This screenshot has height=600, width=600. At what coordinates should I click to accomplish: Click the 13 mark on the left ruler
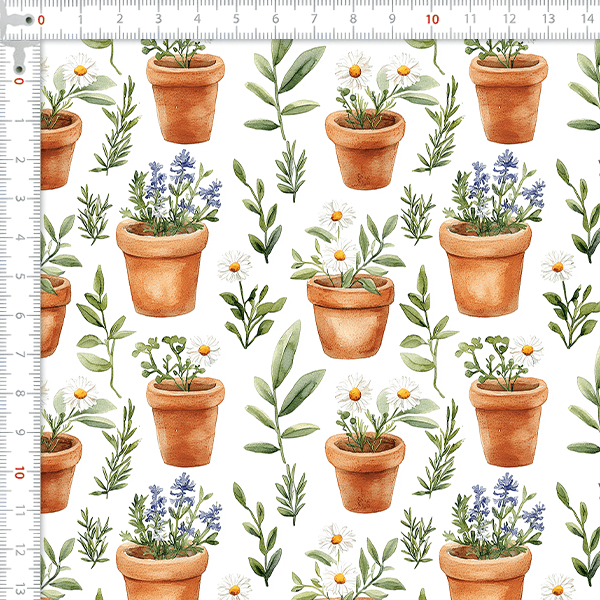point(18,589)
